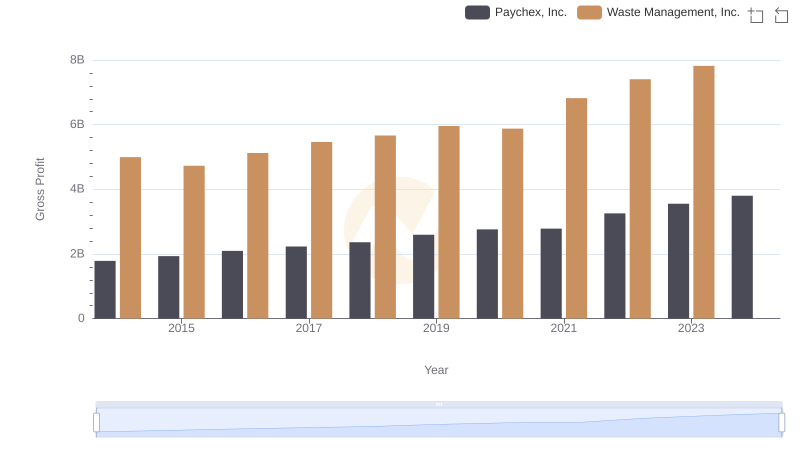Click the 2019 Paychex bar
This screenshot has height=461, width=800.
[x=423, y=277]
